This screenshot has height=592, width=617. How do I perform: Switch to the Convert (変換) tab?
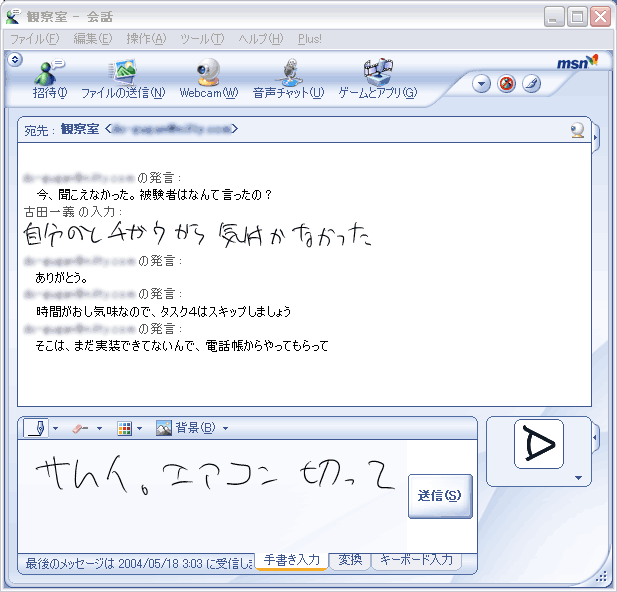[350, 560]
